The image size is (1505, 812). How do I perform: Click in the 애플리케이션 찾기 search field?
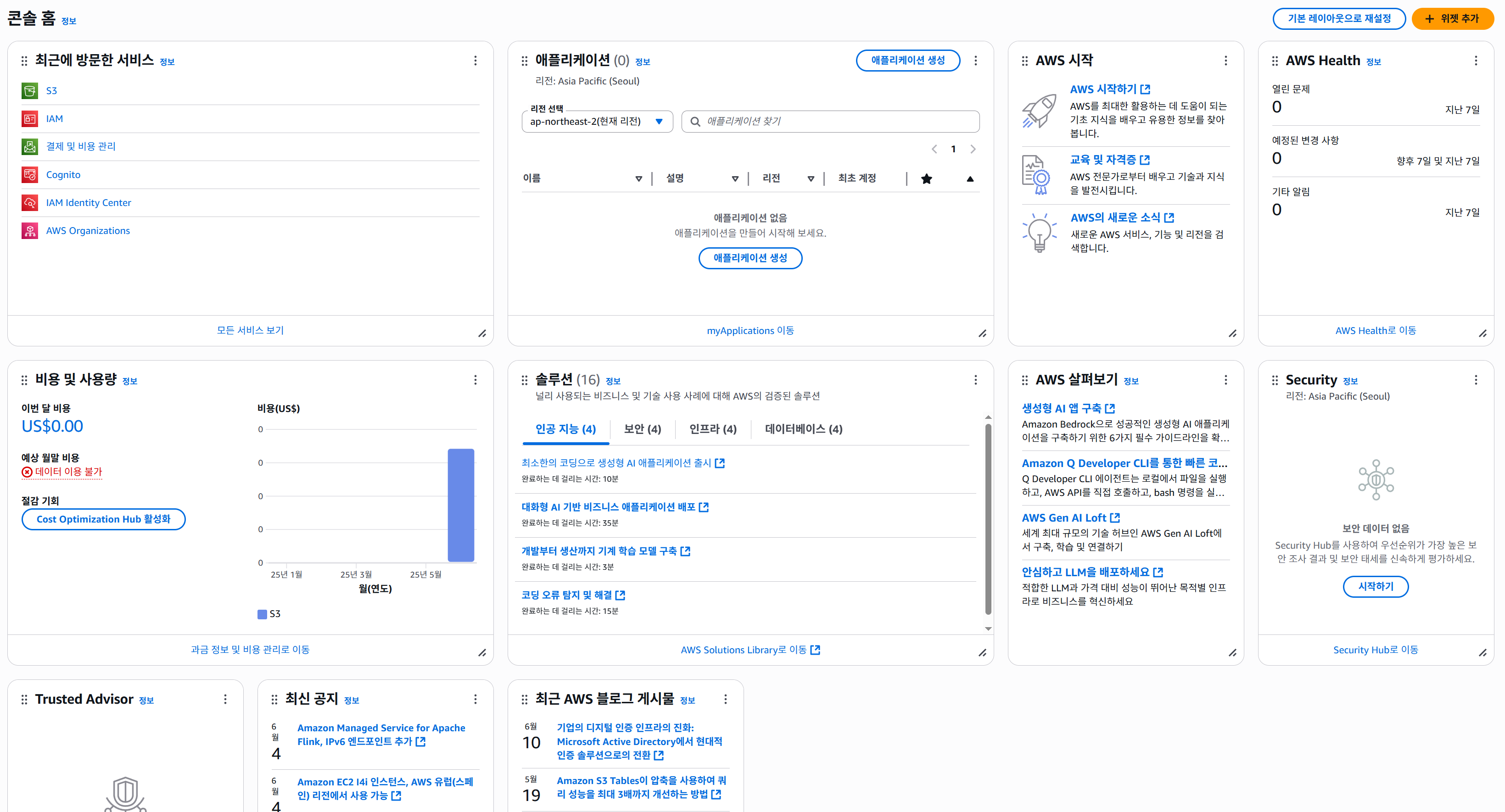point(830,122)
